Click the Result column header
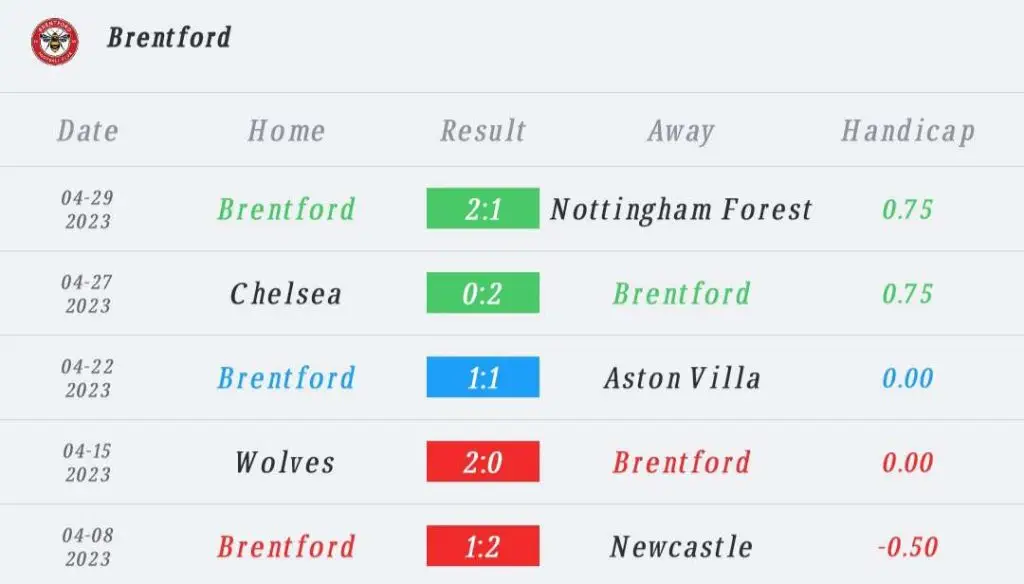The width and height of the screenshot is (1024, 584). pyautogui.click(x=483, y=131)
